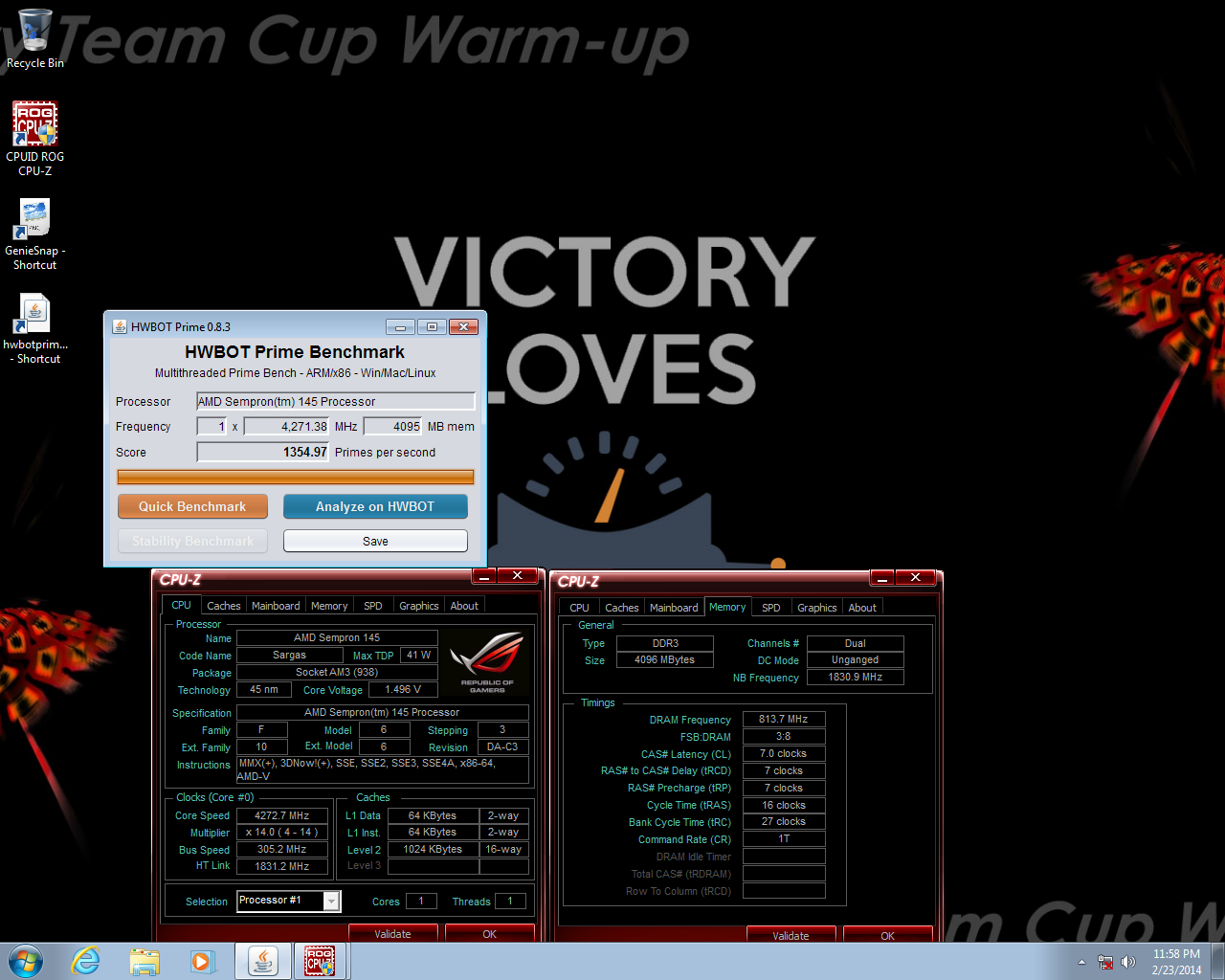Click the Multiplier x 14.0 value
Screen dimensions: 1225x980
tap(281, 832)
